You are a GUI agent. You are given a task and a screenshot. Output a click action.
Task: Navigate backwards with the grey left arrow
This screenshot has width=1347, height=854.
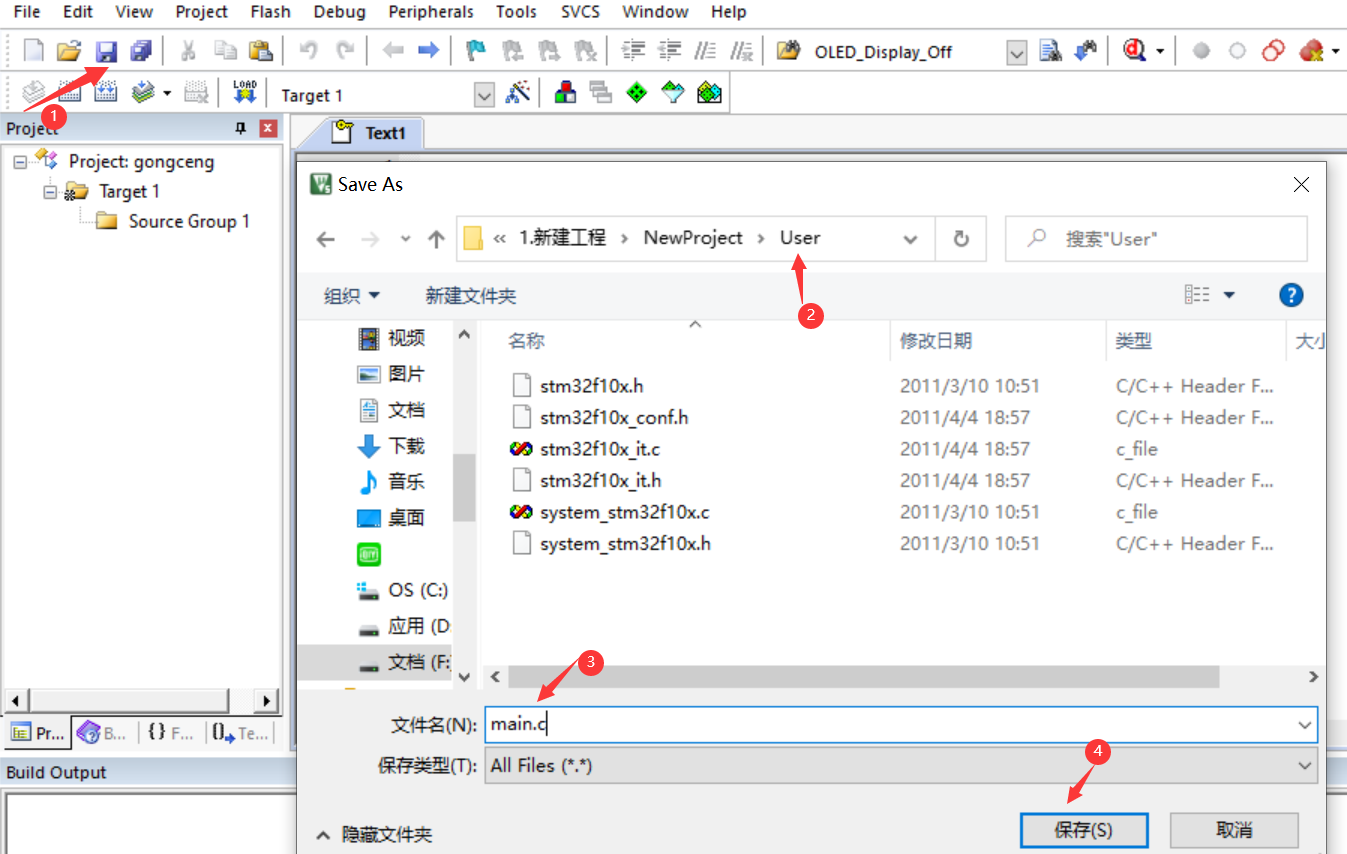[x=393, y=50]
